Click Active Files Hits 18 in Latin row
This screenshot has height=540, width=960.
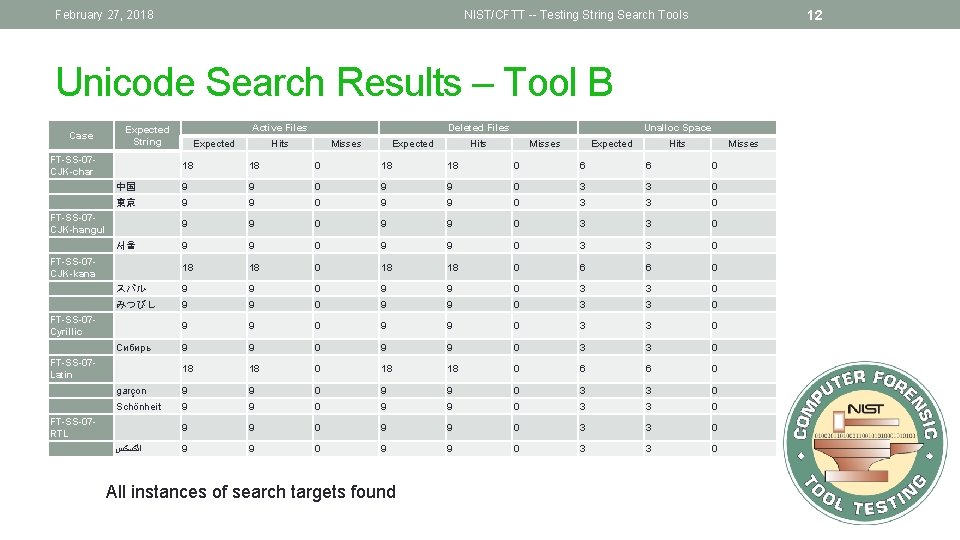click(254, 369)
